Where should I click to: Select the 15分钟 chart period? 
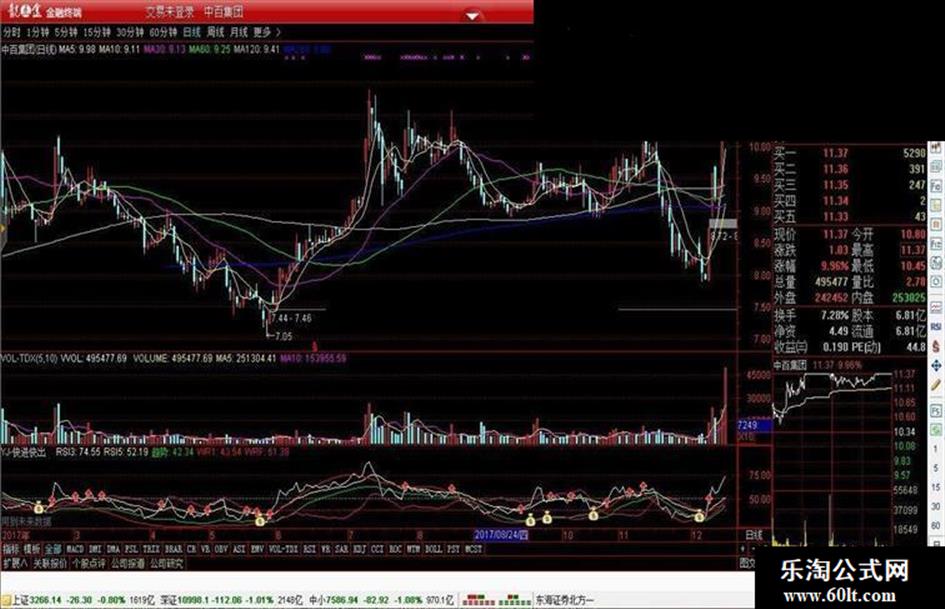click(97, 32)
